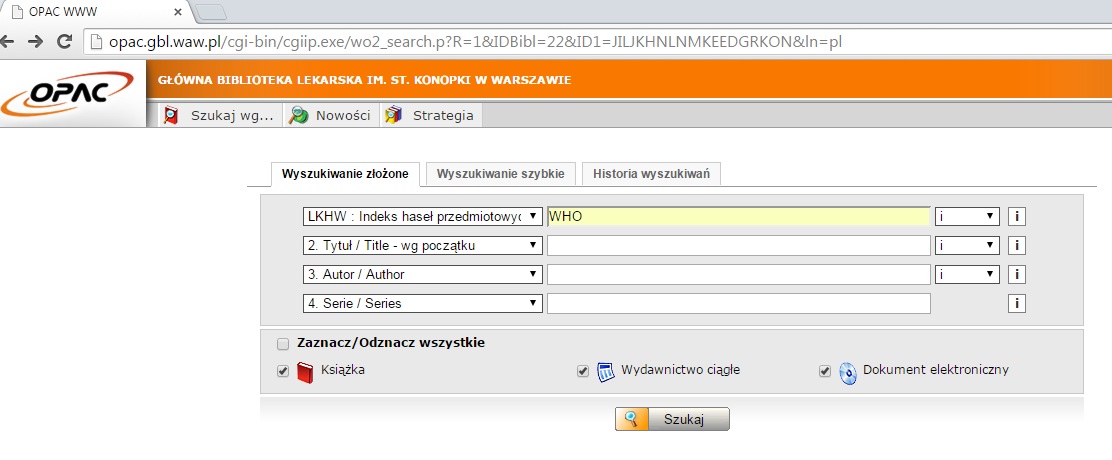Expand the LKHW Indeks haseł przedmiotowych dropdown
Viewport: 1112px width, 460px height.
point(423,216)
